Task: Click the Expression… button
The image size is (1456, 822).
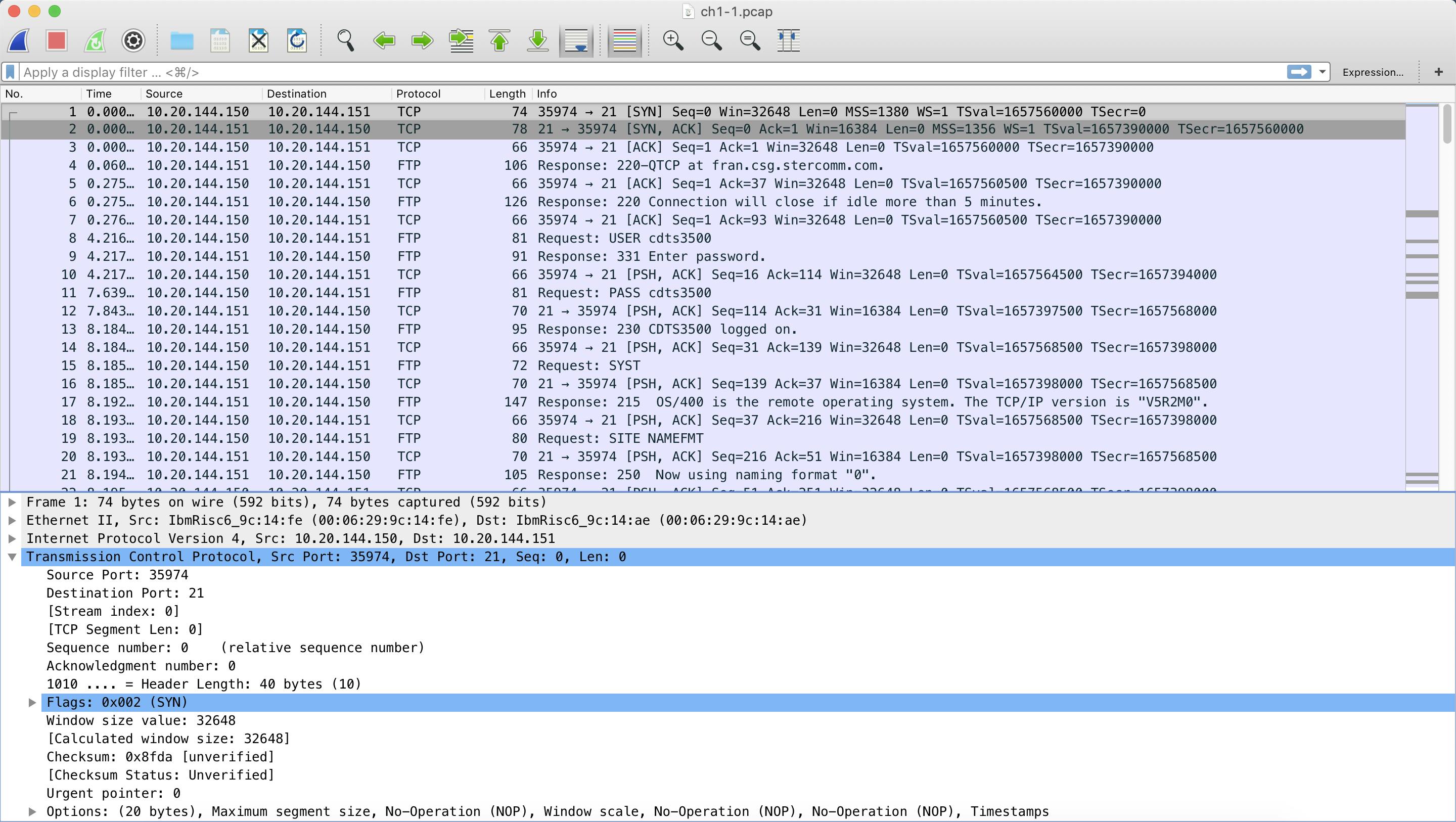Action: pos(1373,72)
